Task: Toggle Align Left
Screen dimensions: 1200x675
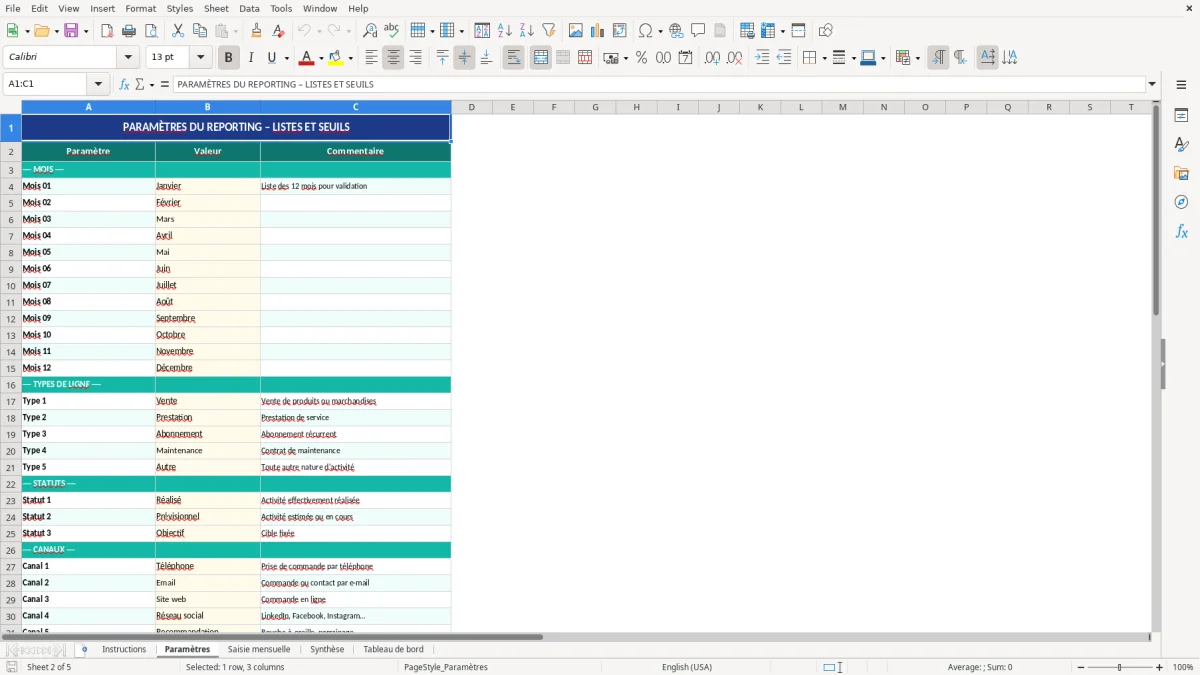Action: pos(371,58)
